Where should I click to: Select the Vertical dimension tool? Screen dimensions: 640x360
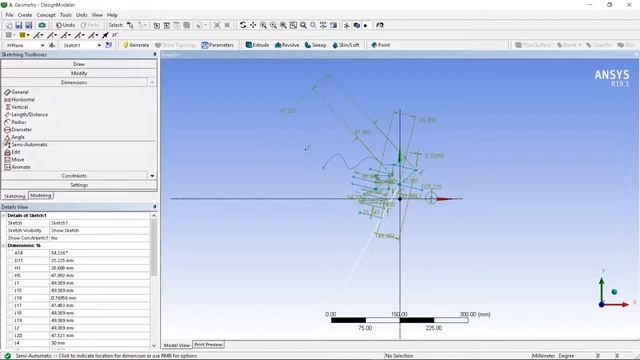click(x=16, y=107)
